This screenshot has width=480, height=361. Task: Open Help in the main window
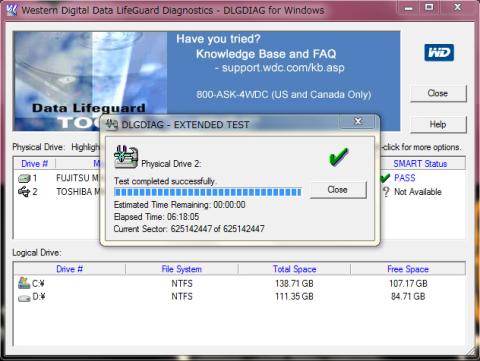point(438,125)
